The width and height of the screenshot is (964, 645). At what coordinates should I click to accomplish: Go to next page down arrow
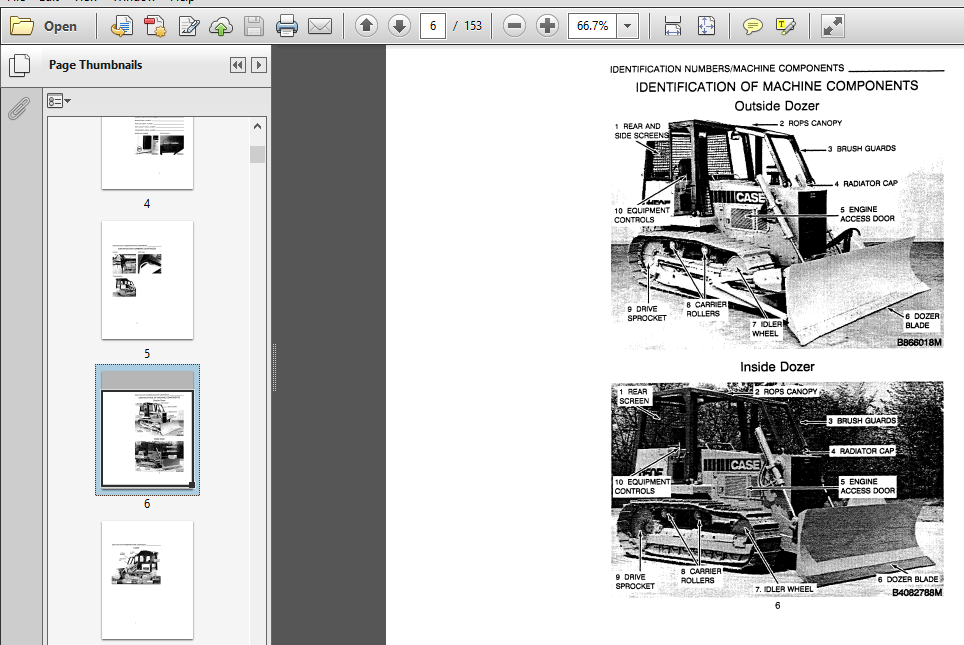coord(400,26)
